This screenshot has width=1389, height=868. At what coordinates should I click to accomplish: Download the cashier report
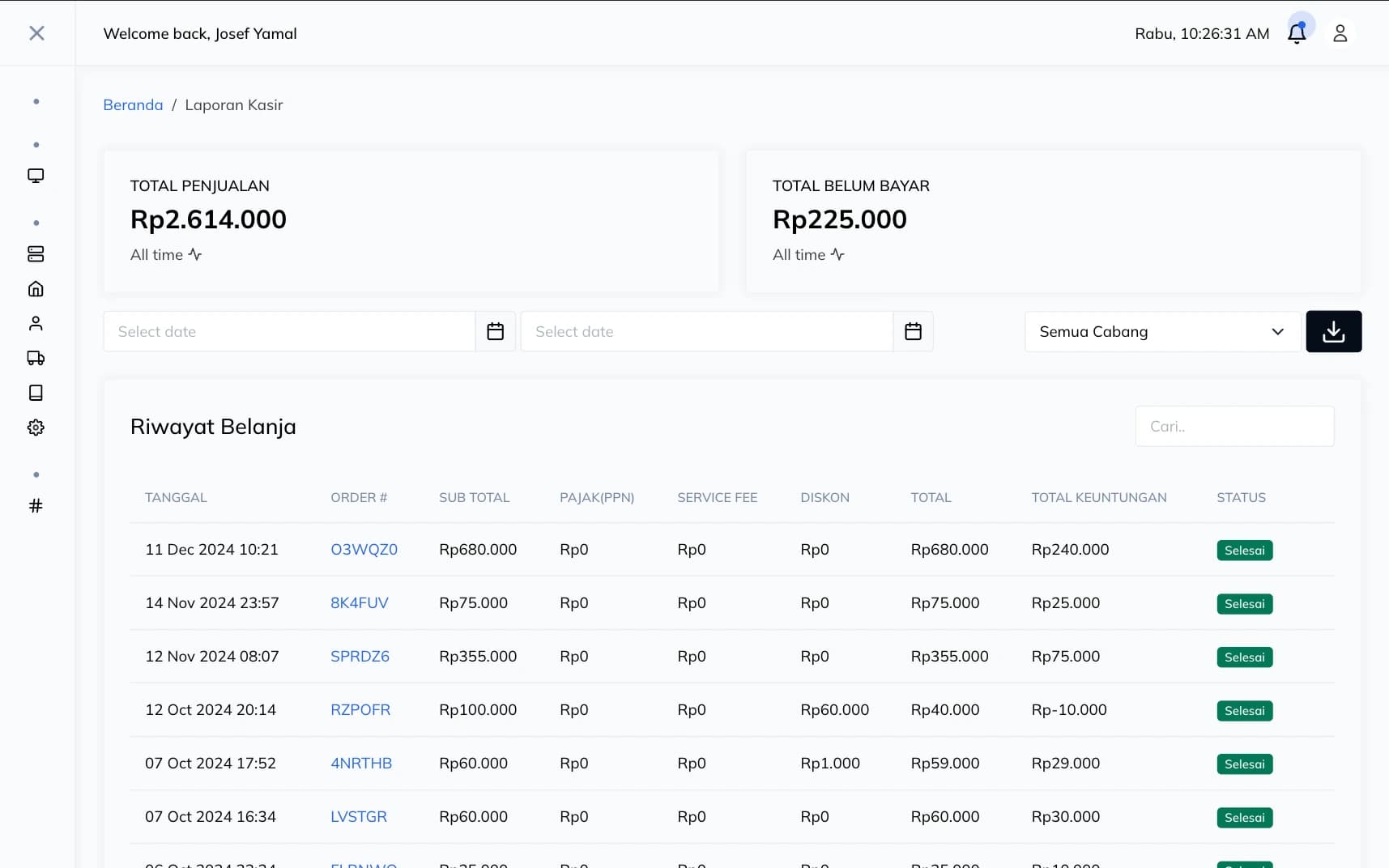pyautogui.click(x=1333, y=331)
